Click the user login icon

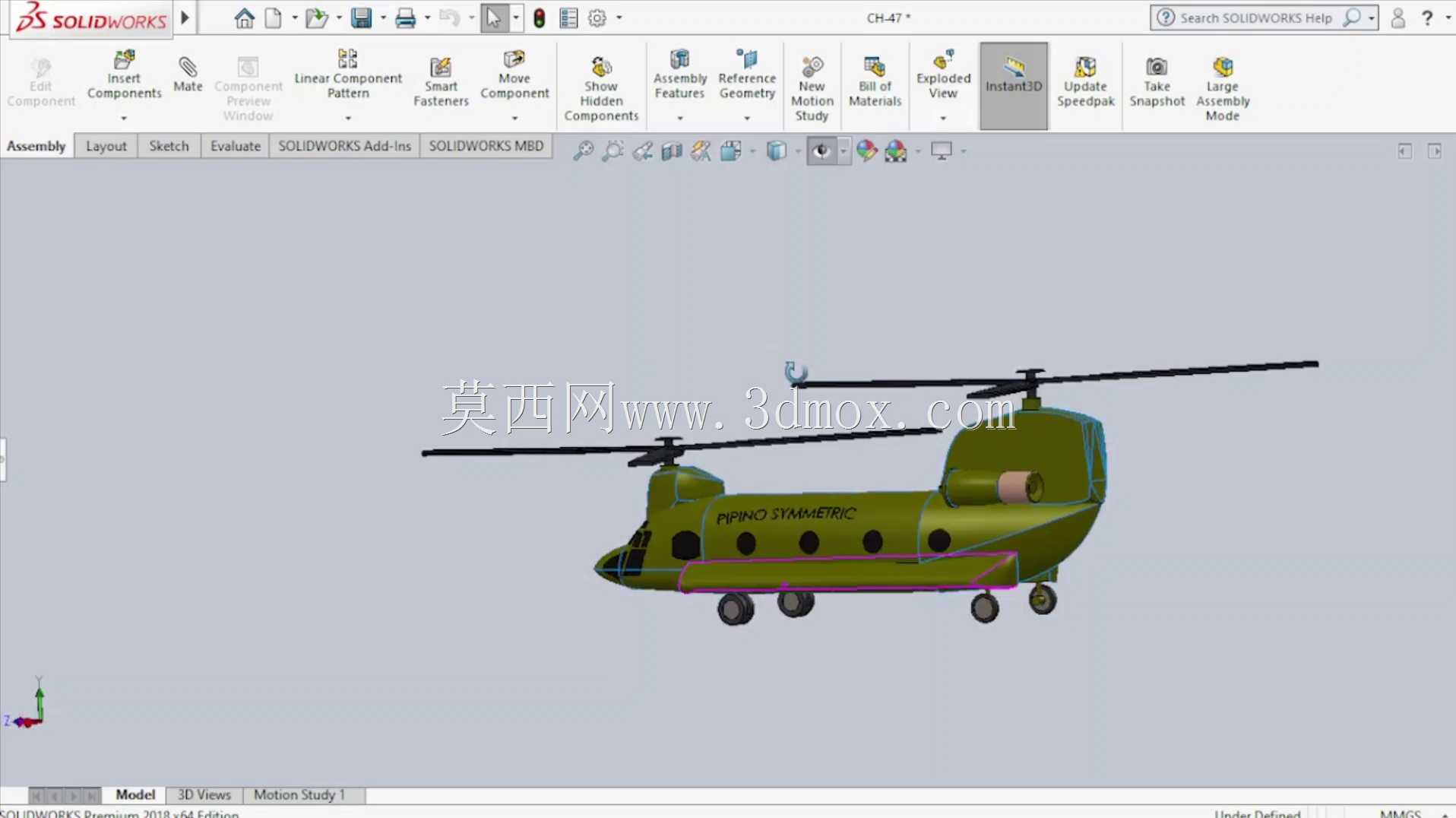pyautogui.click(x=1397, y=17)
